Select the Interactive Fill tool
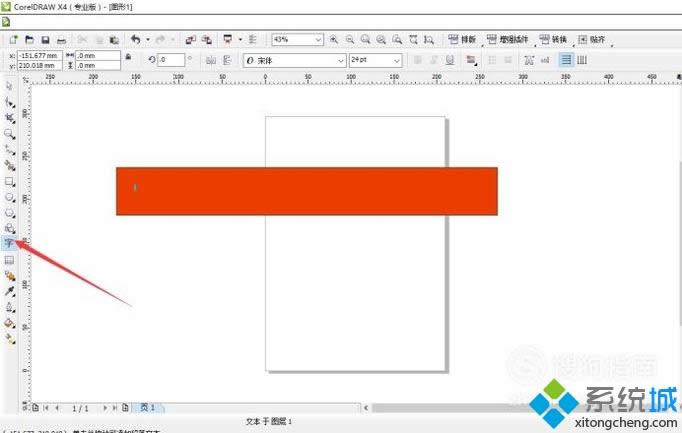This screenshot has width=682, height=433. pyautogui.click(x=10, y=339)
